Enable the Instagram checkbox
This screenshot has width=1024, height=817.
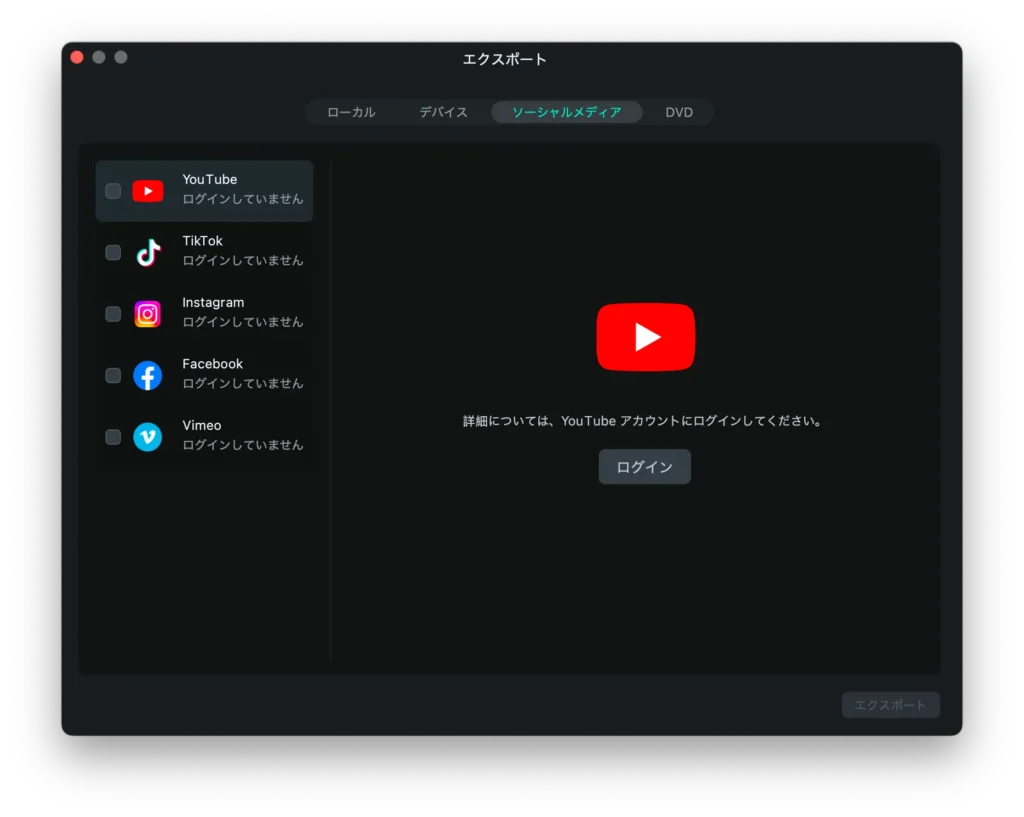(x=113, y=314)
